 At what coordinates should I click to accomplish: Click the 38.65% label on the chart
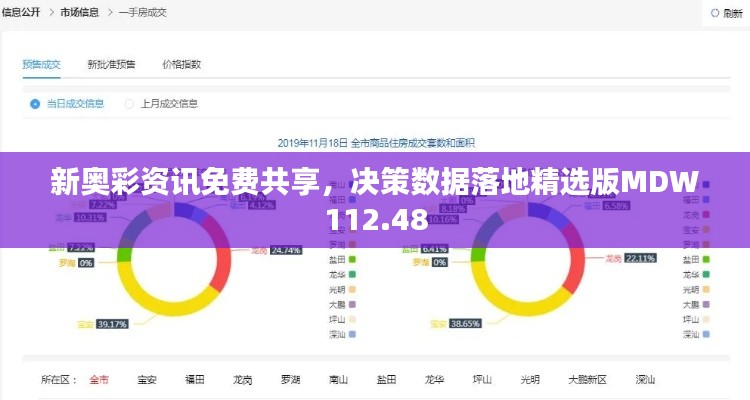pos(464,324)
